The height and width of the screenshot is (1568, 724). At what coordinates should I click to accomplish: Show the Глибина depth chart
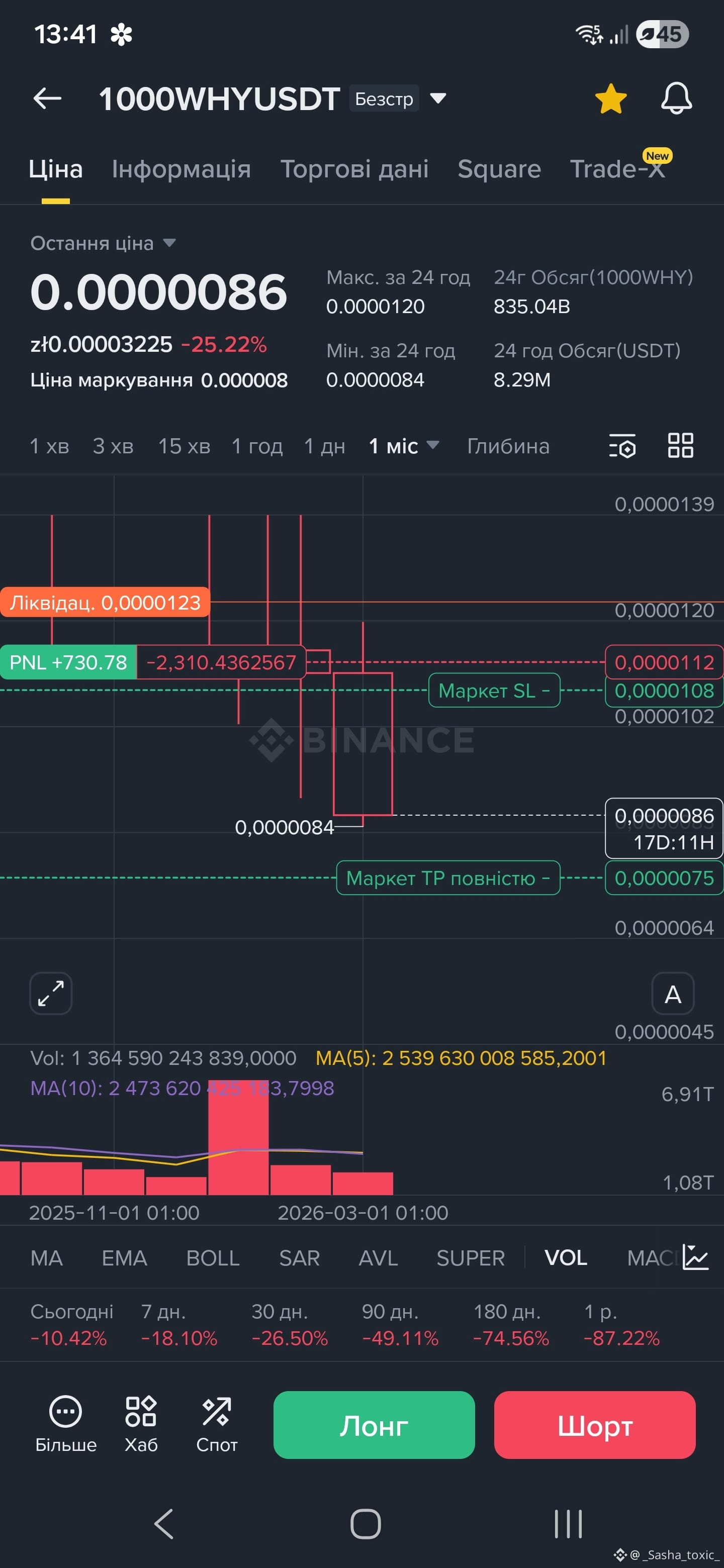pos(508,446)
